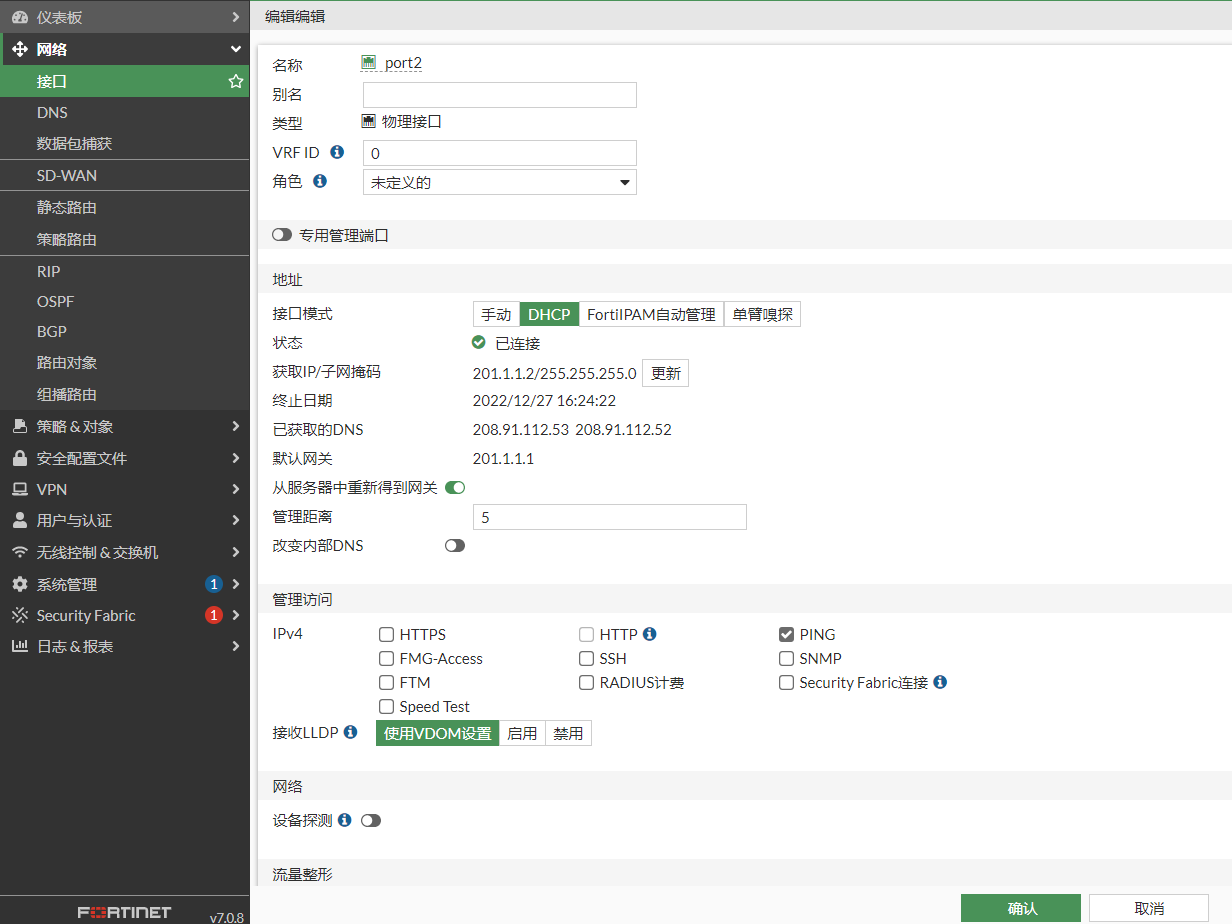This screenshot has height=924, width=1232.
Task: Expand the 策略 & 对象 sidebar menu
Action: coord(124,426)
